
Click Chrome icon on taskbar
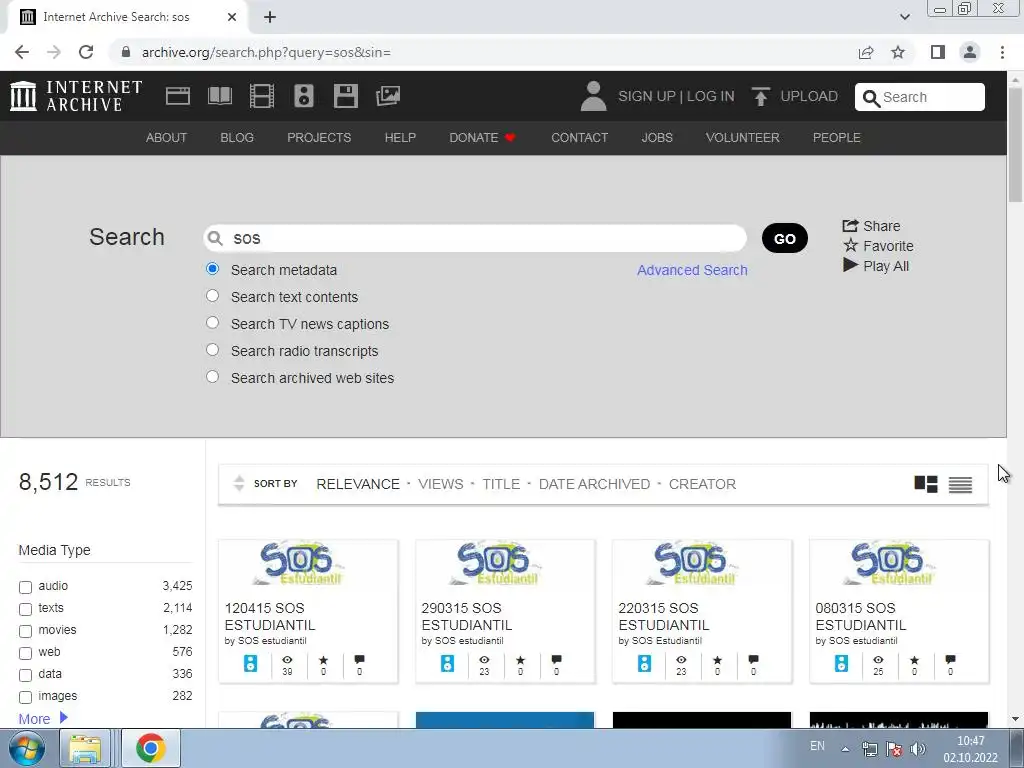click(x=150, y=748)
